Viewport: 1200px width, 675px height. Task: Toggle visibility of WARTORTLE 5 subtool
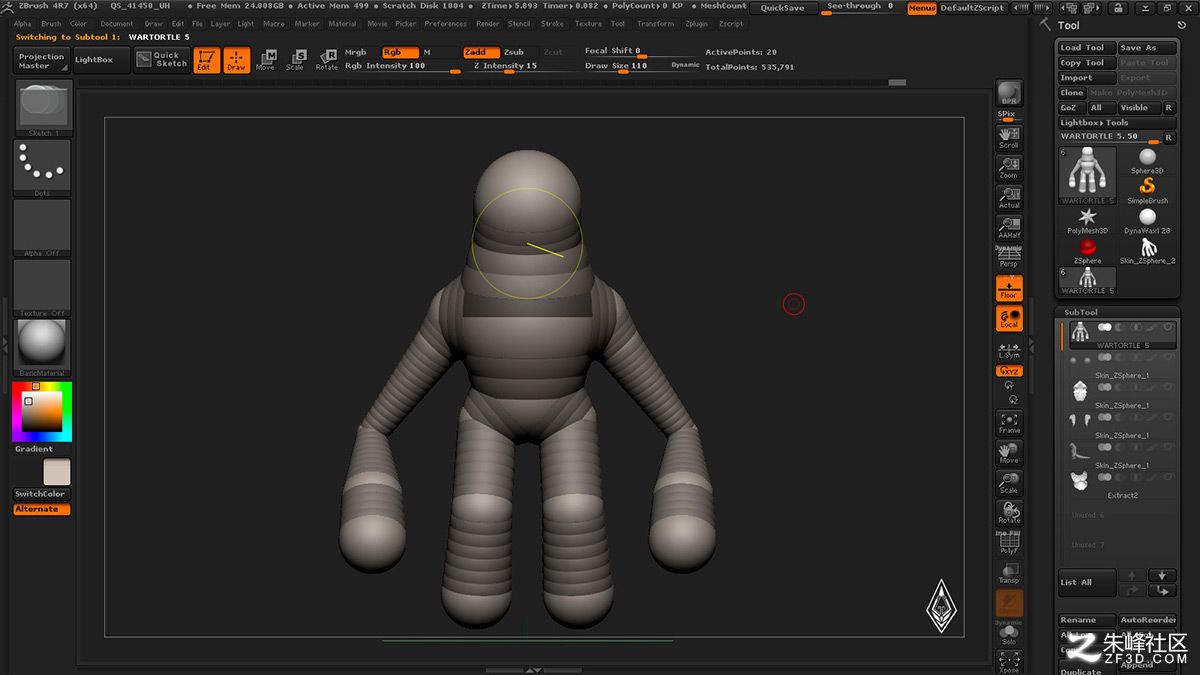click(1169, 327)
